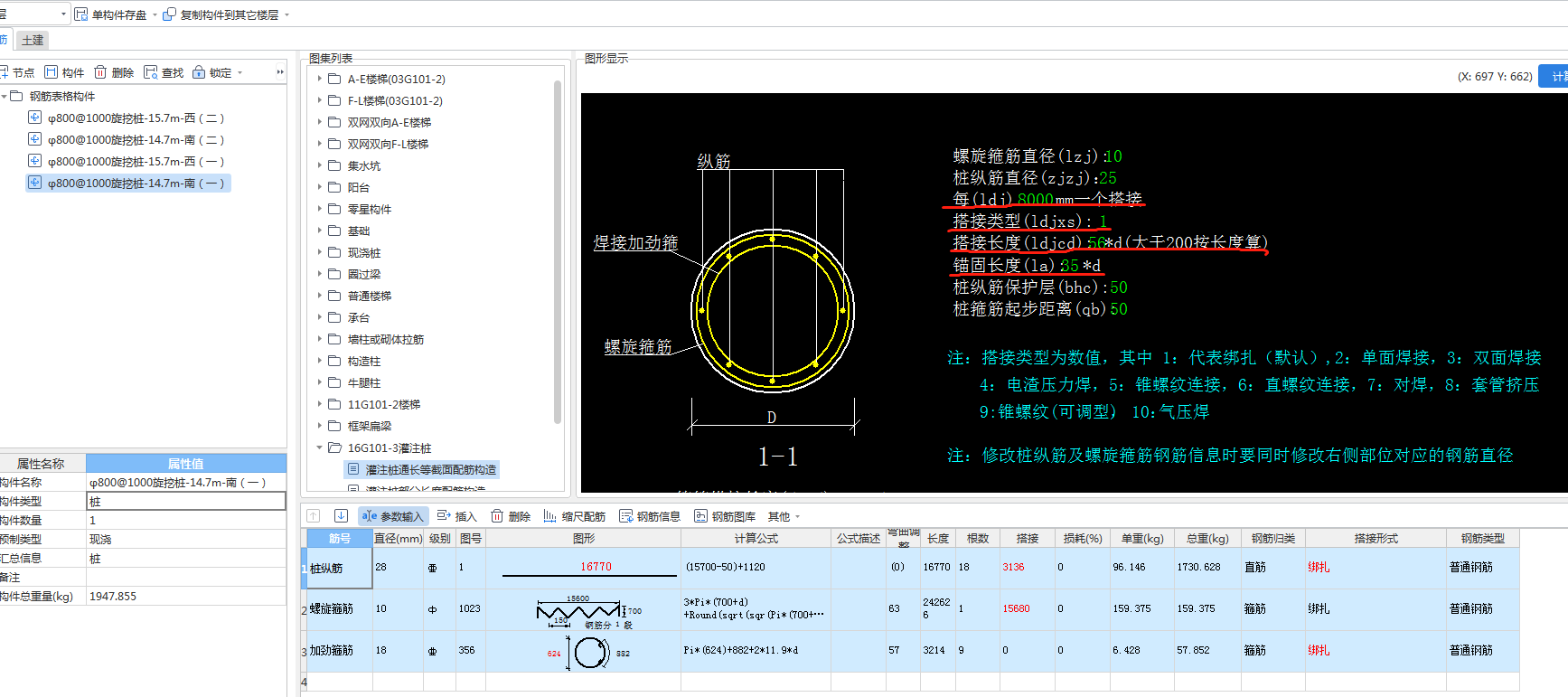
Task: Open the 其他 dropdown in rebar toolbar
Action: 784,516
